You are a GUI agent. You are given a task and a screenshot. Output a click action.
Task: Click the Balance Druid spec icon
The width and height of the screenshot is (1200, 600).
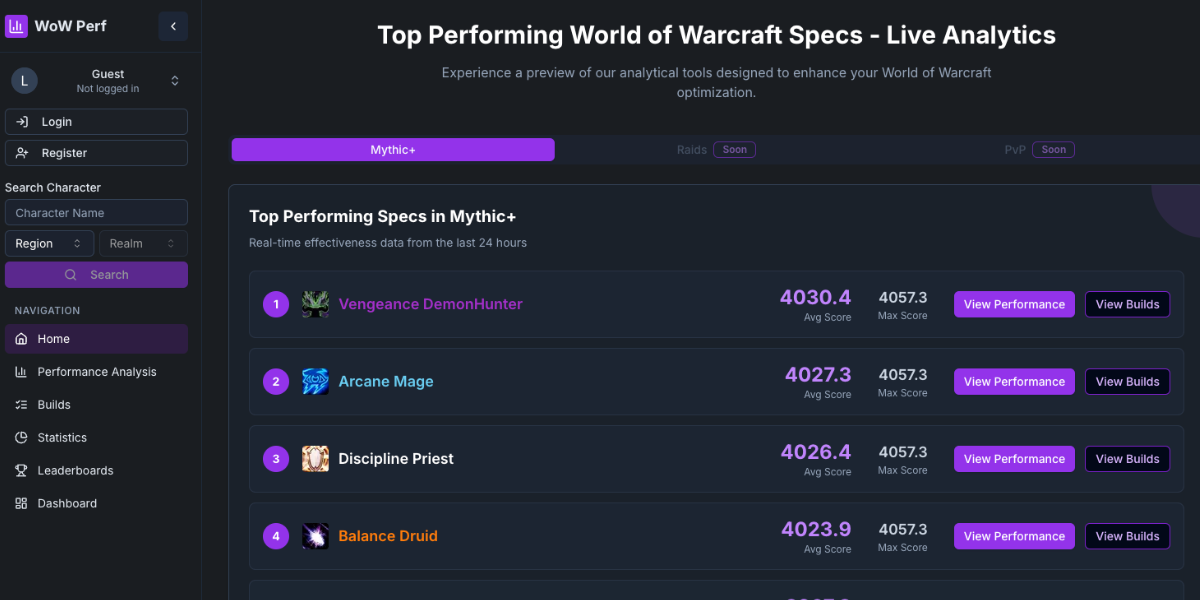pyautogui.click(x=315, y=536)
